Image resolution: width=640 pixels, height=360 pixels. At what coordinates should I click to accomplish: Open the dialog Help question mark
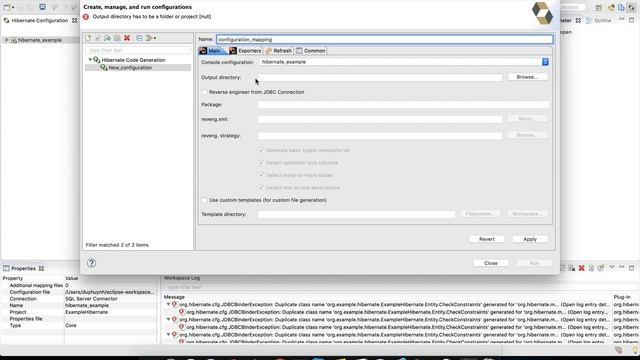point(91,263)
